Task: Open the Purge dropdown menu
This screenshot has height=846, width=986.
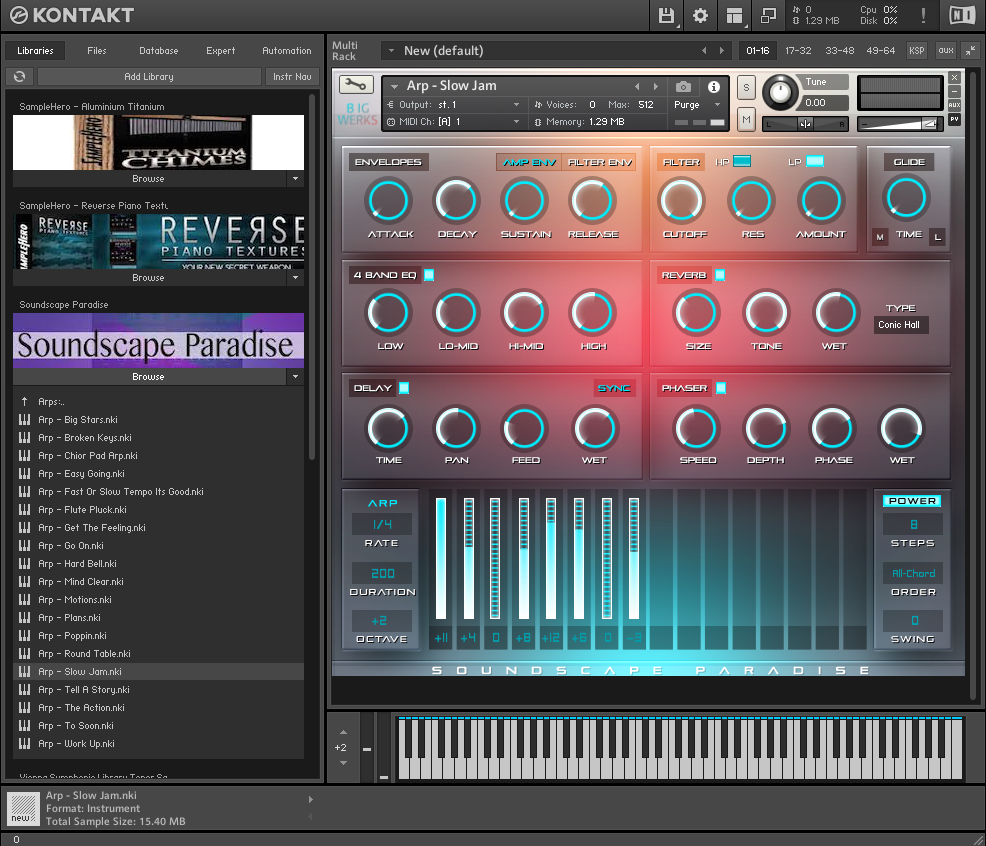Action: 717,104
